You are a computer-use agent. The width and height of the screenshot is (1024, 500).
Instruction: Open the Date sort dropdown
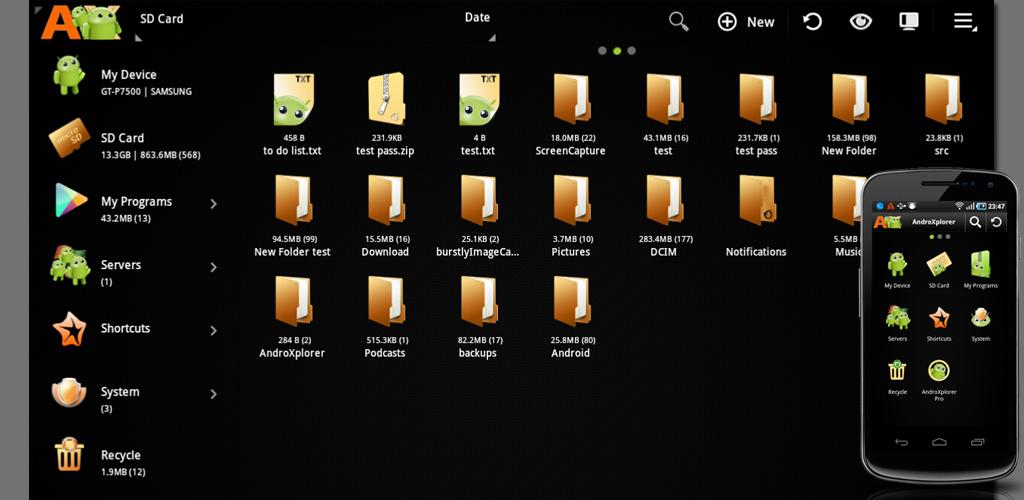[477, 18]
